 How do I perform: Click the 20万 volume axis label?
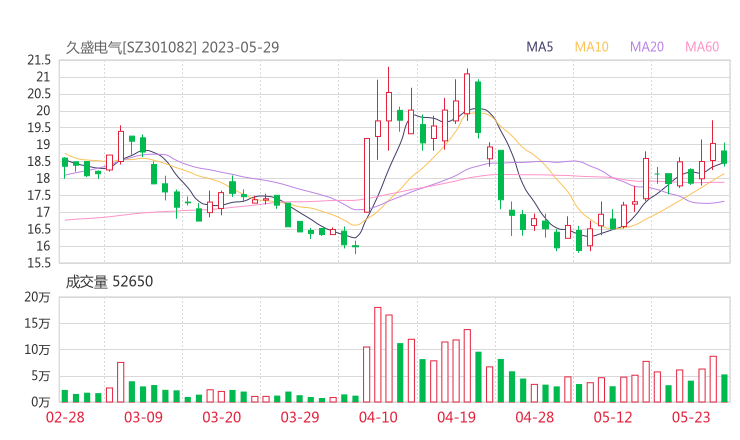pos(37,297)
